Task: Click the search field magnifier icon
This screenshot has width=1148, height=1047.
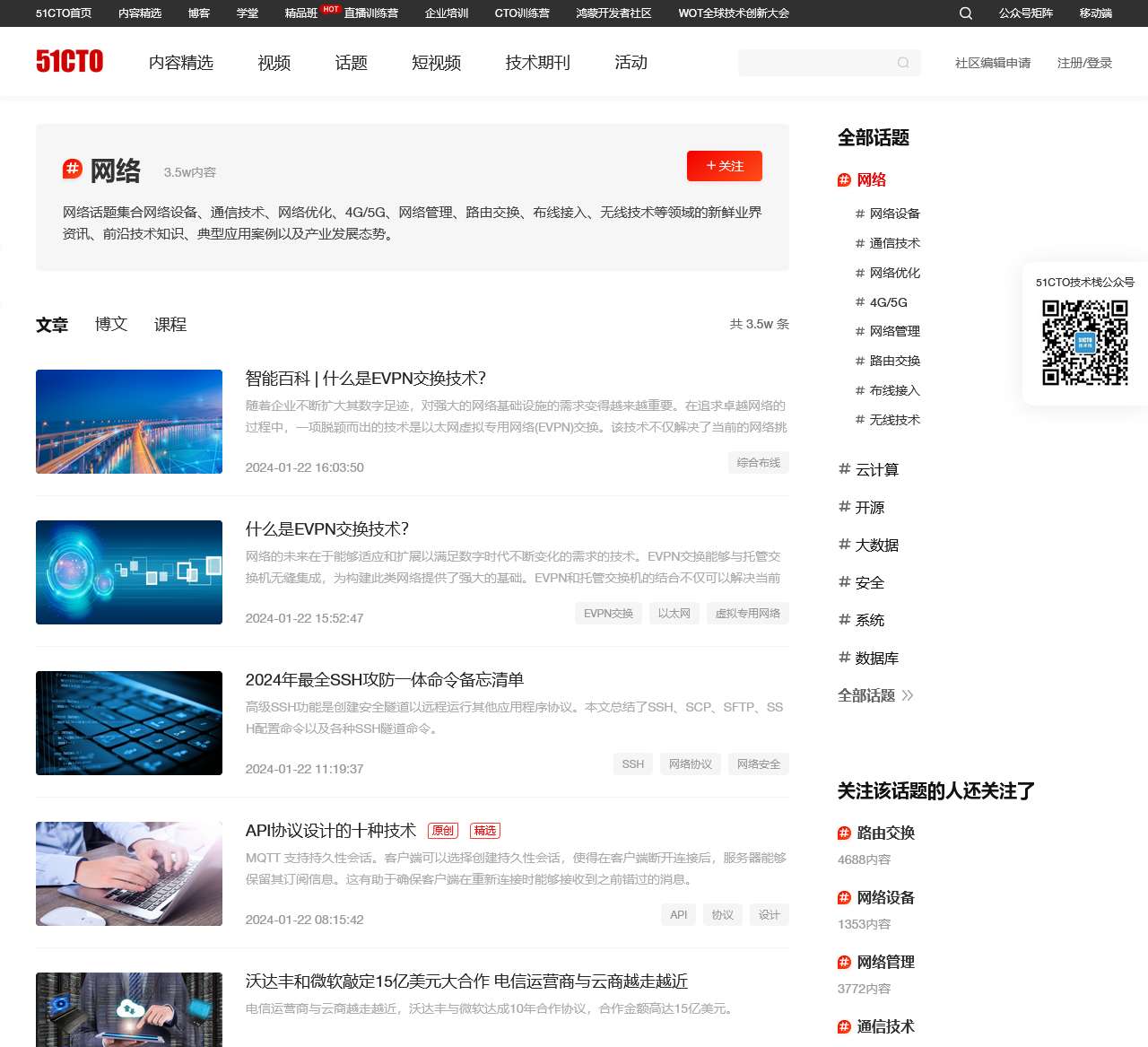Action: coord(903,63)
